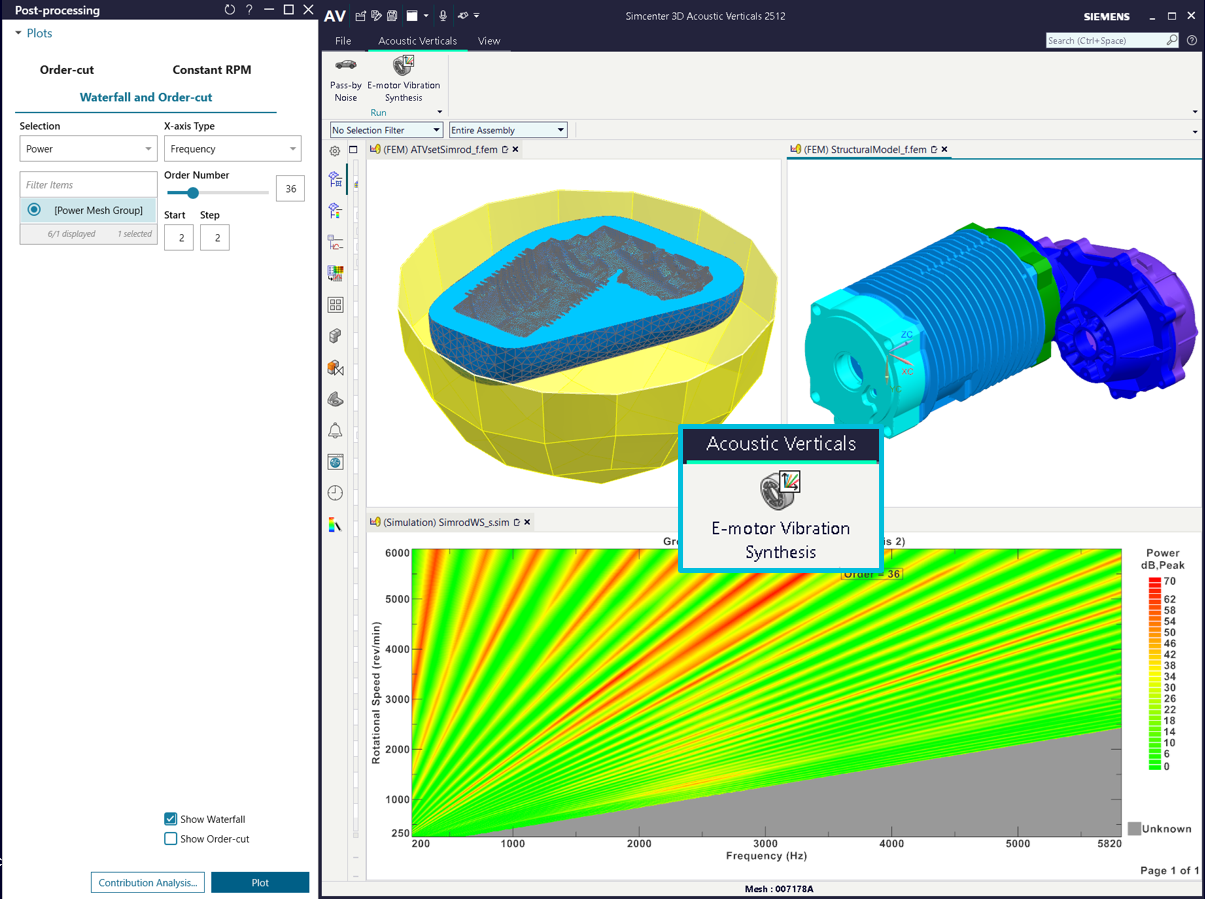Switch to the Constant RPM tab
The width and height of the screenshot is (1205, 899).
click(212, 70)
